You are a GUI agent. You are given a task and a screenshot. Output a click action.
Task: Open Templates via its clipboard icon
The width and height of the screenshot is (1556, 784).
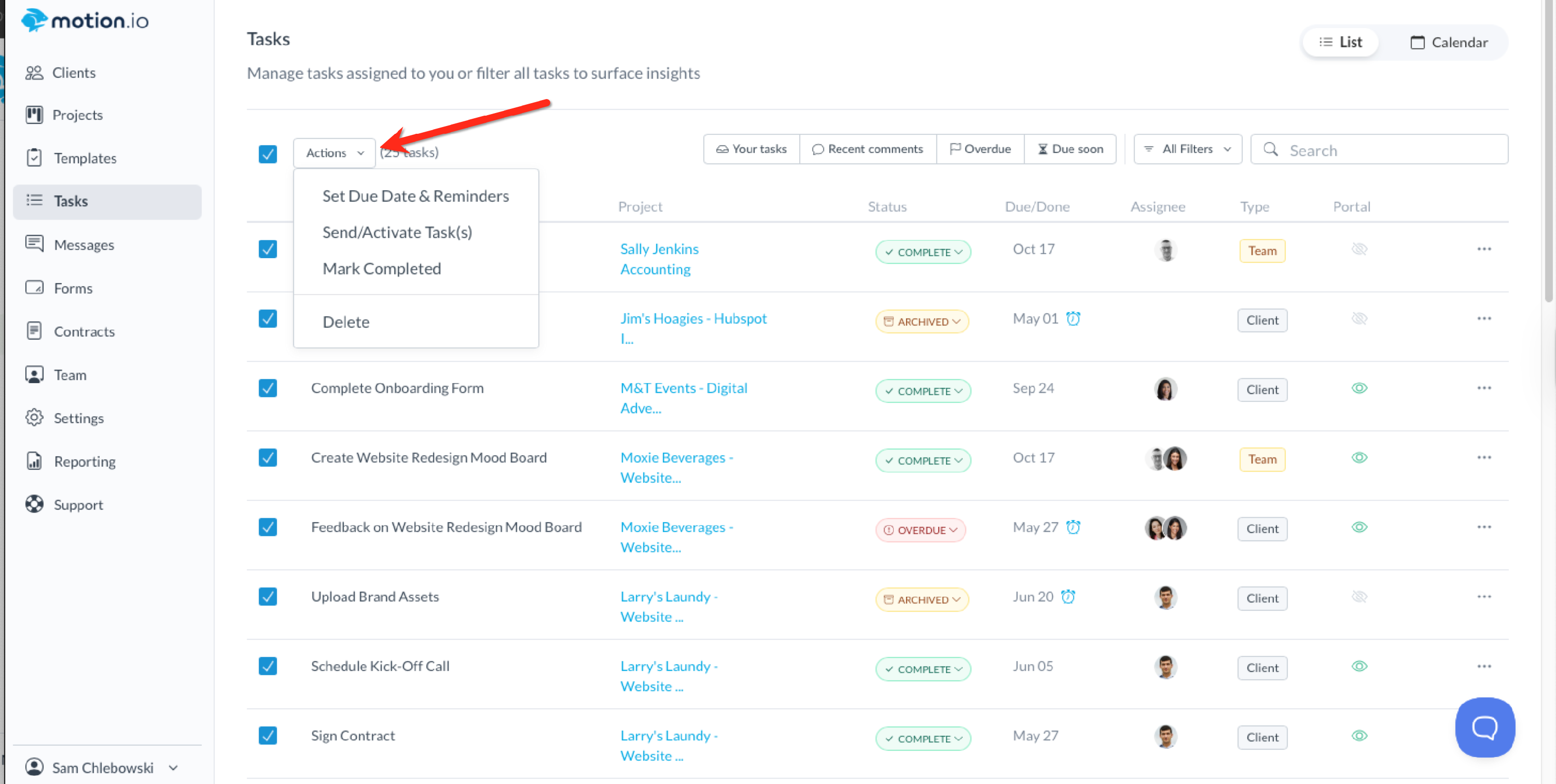coord(34,158)
